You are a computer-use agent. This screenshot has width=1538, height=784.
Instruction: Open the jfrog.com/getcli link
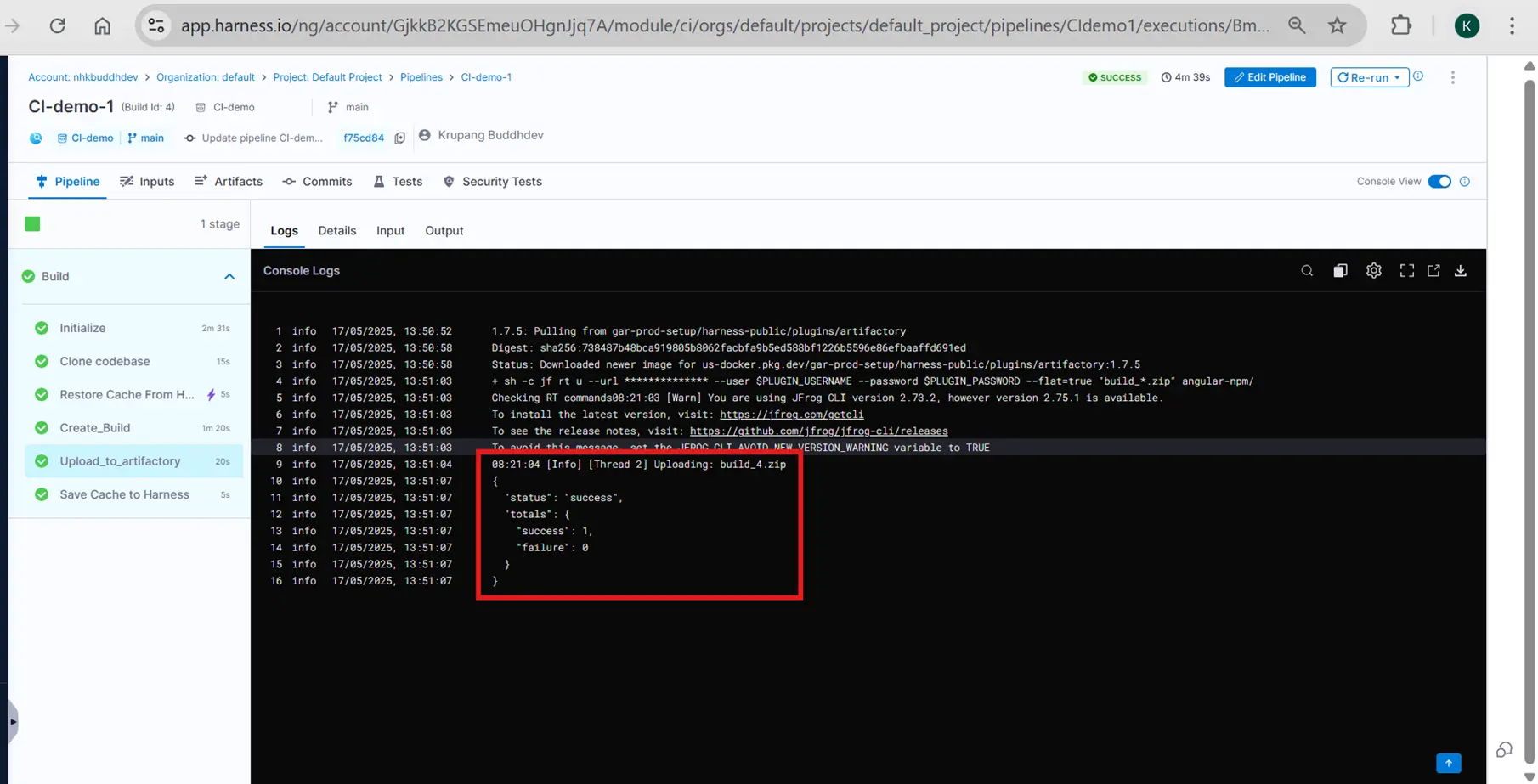pyautogui.click(x=791, y=415)
